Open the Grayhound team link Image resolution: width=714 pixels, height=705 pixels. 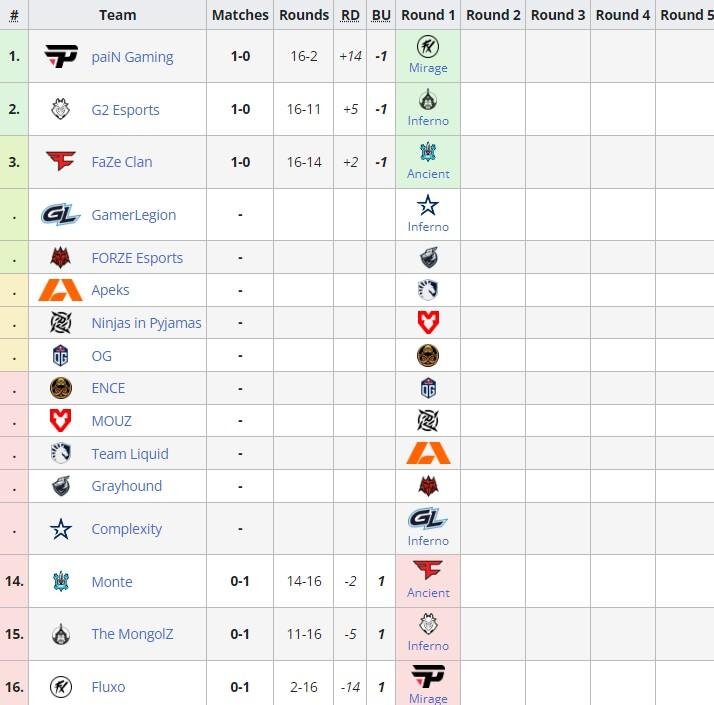point(127,486)
